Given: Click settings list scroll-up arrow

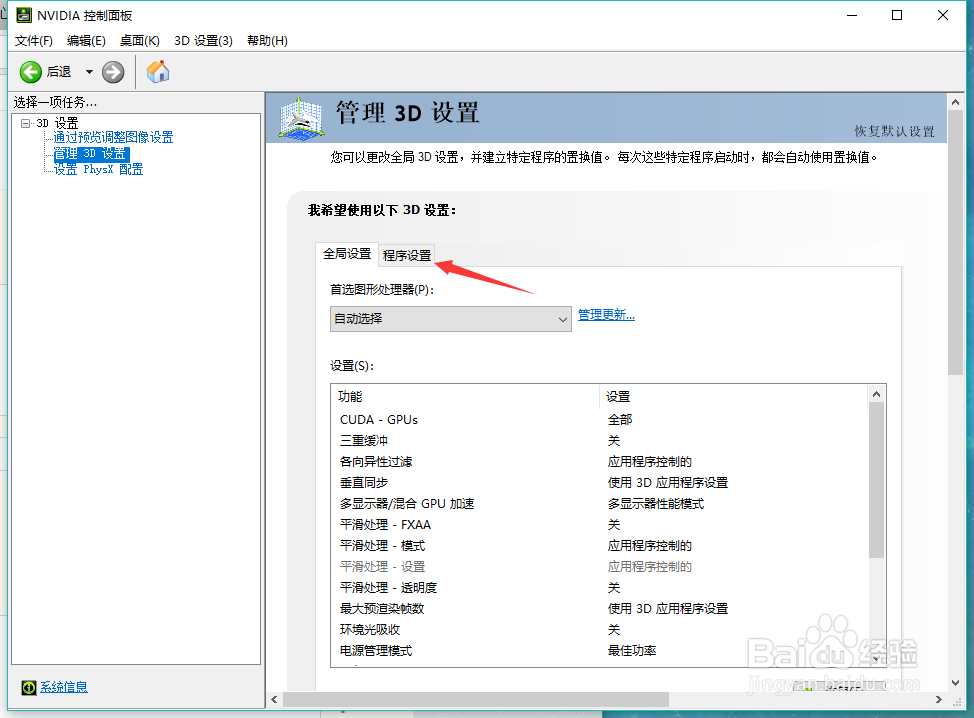Looking at the screenshot, I should 876,394.
